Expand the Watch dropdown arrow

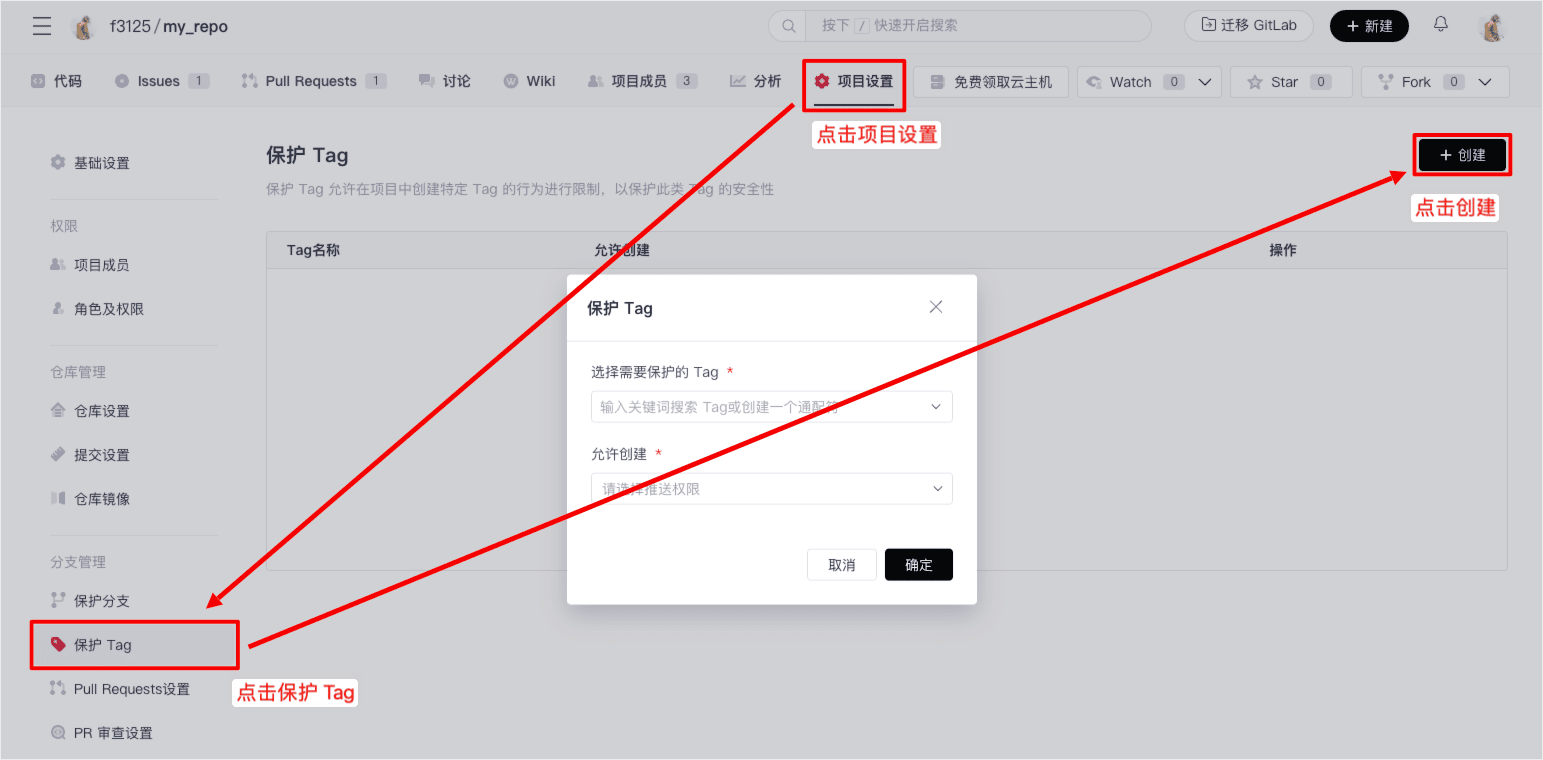pyautogui.click(x=1204, y=82)
